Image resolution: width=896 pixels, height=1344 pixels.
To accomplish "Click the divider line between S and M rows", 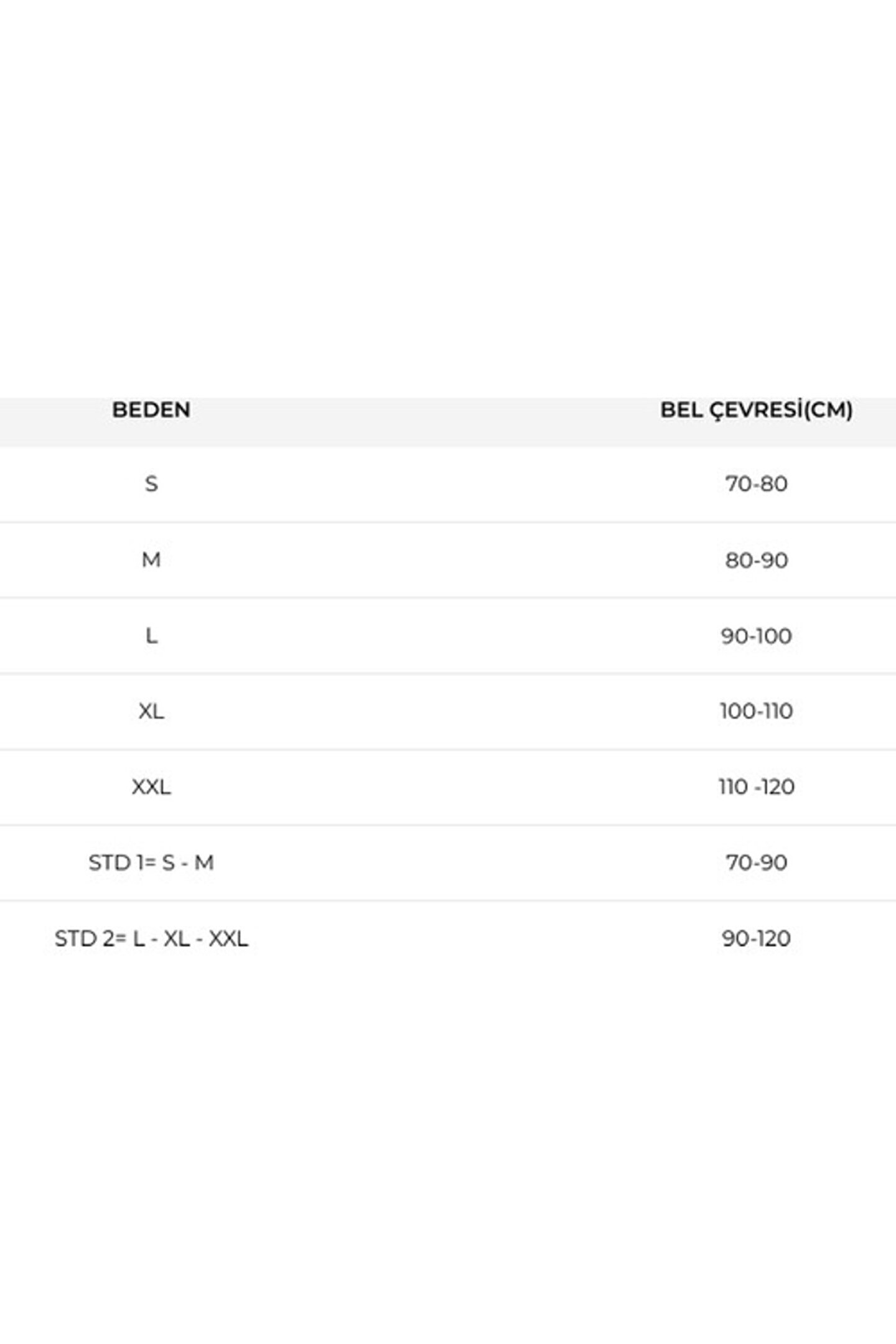I will point(448,522).
